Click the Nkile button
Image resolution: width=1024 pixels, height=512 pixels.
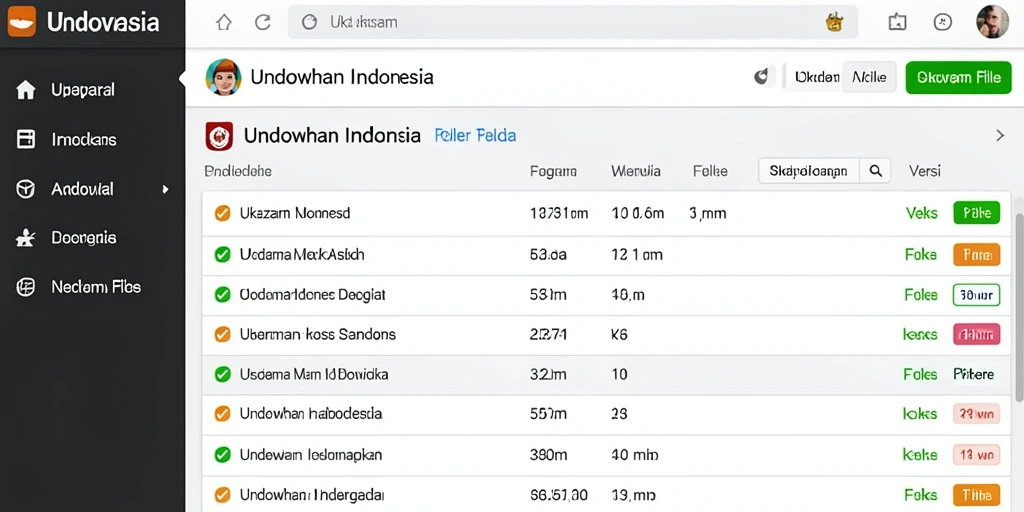tap(869, 77)
